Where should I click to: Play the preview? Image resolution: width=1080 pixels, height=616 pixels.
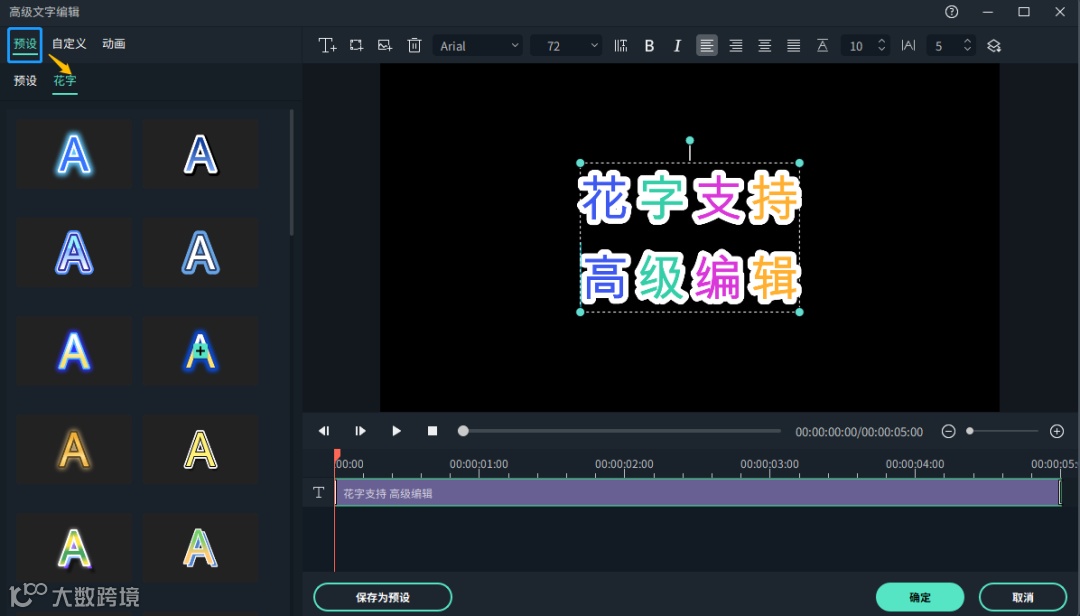[x=396, y=431]
